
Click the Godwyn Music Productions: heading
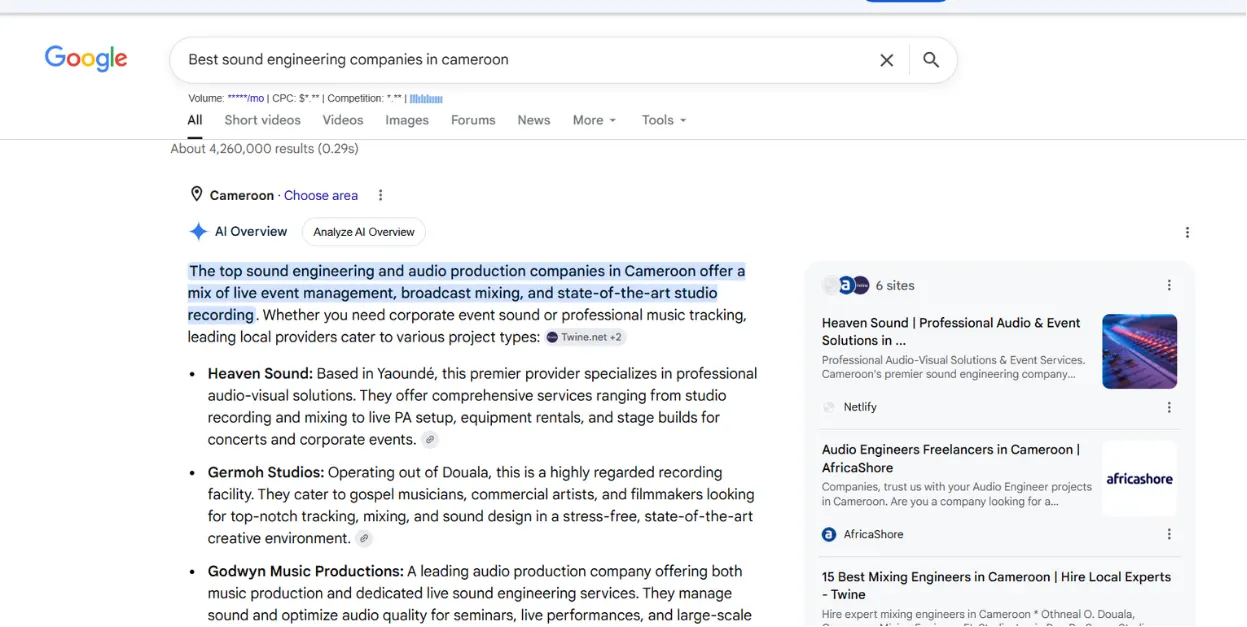tap(306, 571)
